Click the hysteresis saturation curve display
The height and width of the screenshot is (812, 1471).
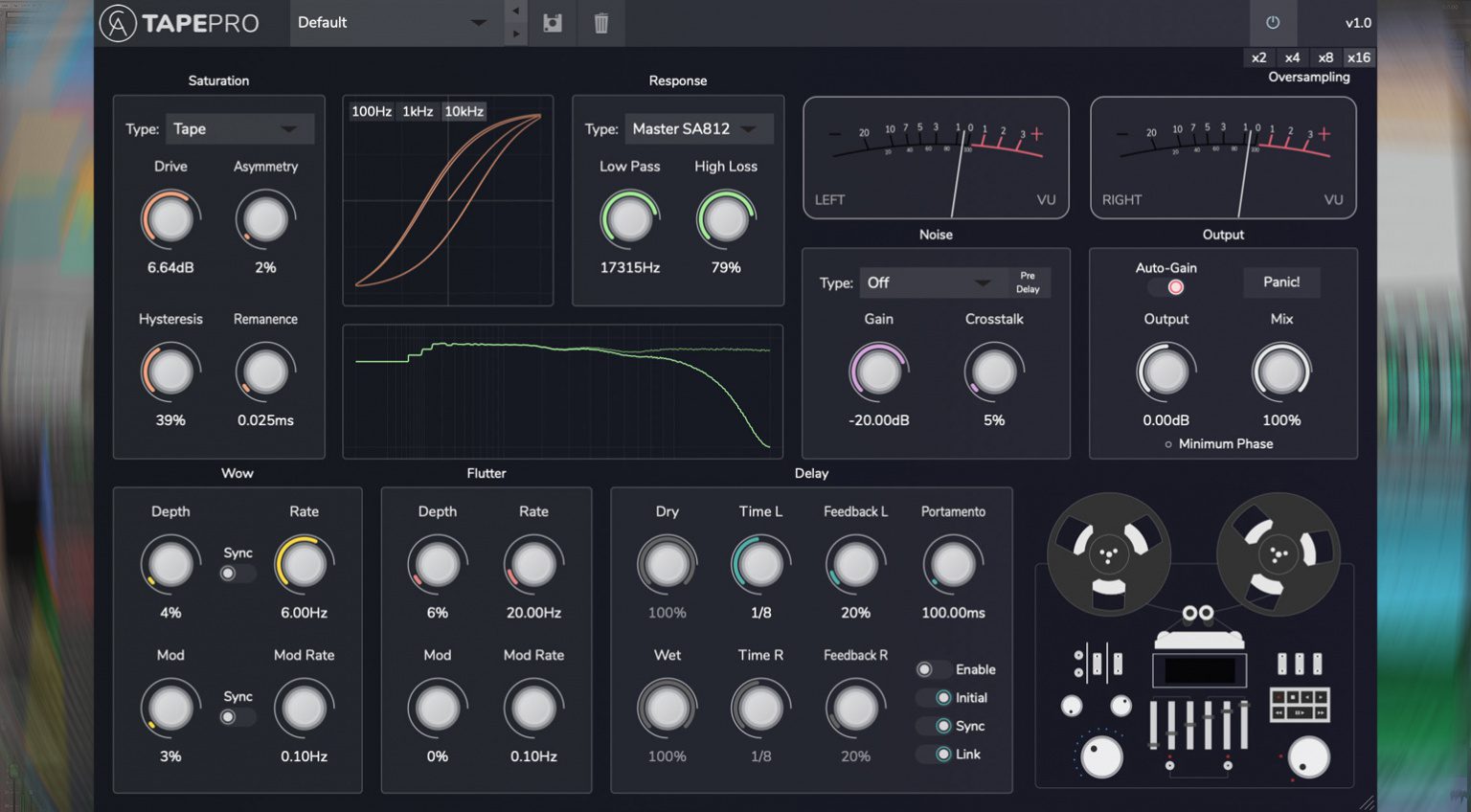coord(448,200)
